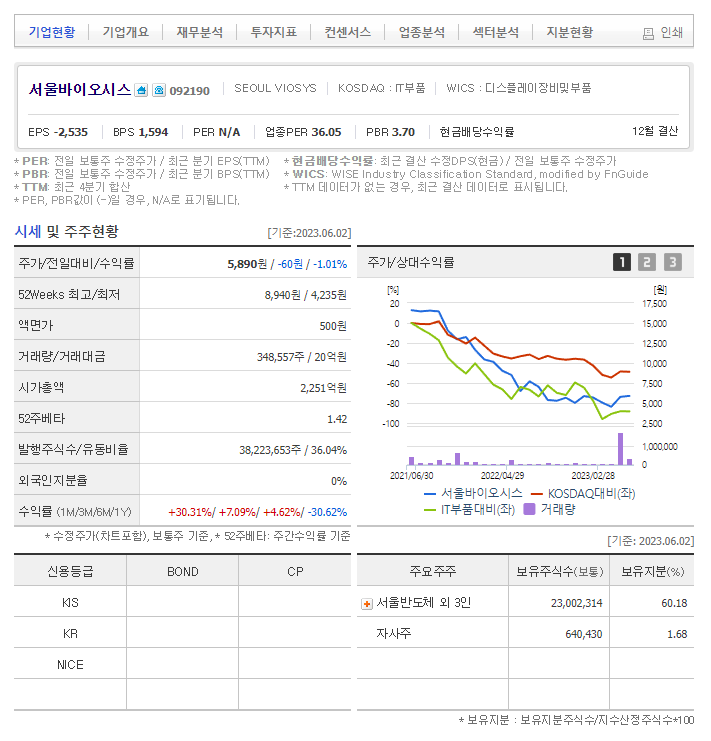This screenshot has width=711, height=741.
Task: Click the red KOSDAQ대비(좌) legend line
Action: click(x=537, y=494)
